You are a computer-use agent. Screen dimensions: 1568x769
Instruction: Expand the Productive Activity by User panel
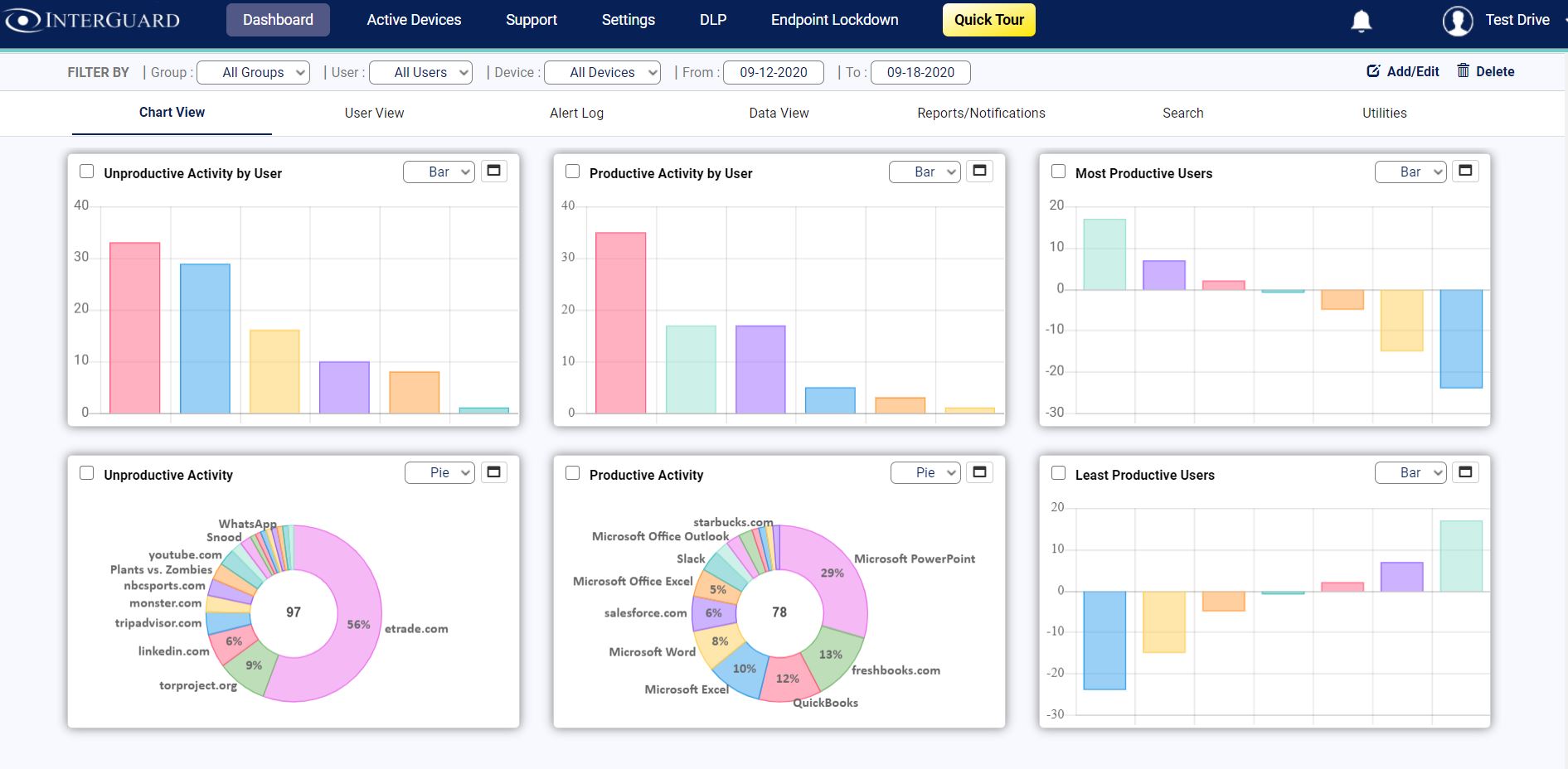coord(979,171)
